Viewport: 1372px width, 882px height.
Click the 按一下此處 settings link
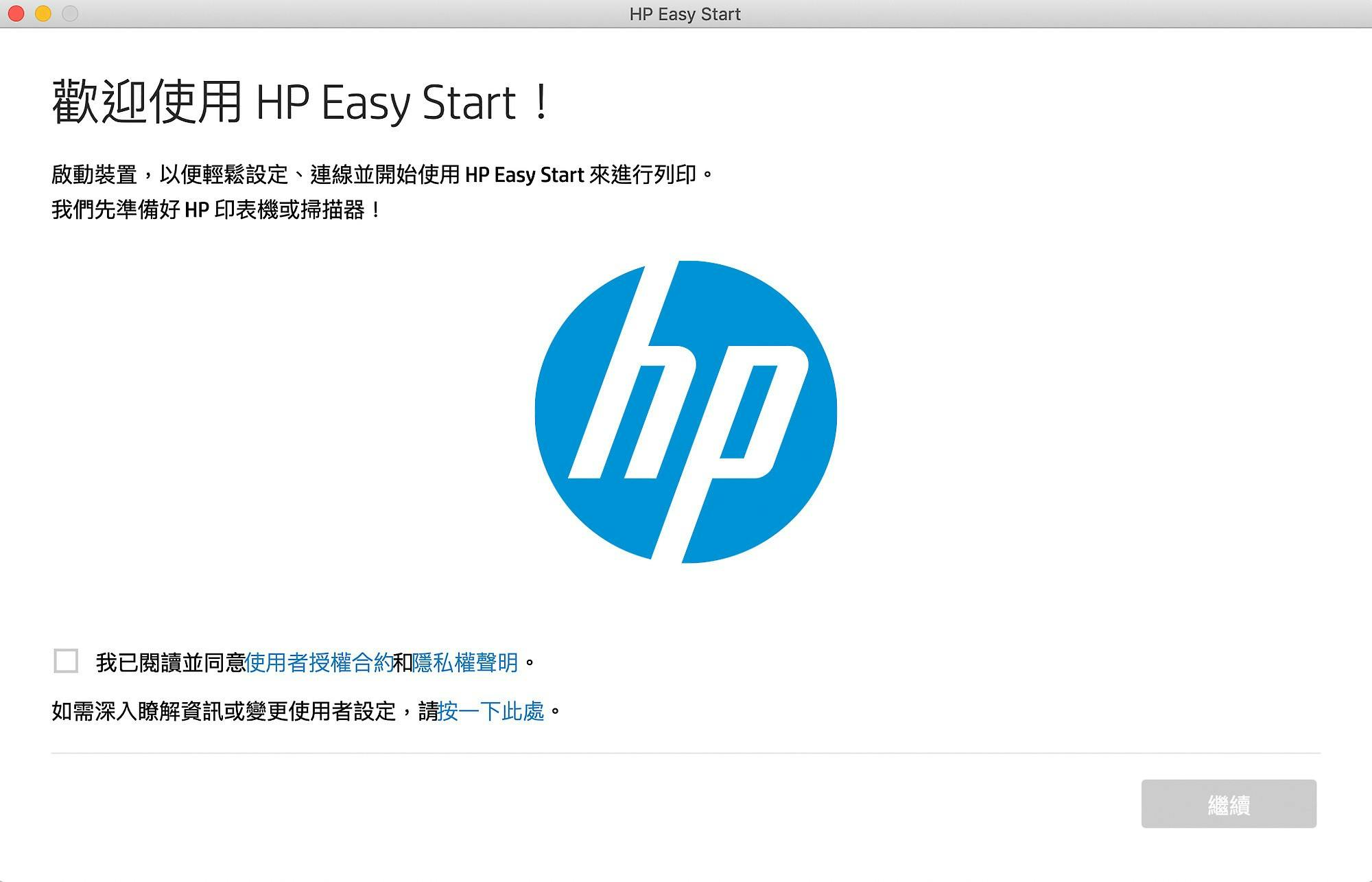[491, 711]
